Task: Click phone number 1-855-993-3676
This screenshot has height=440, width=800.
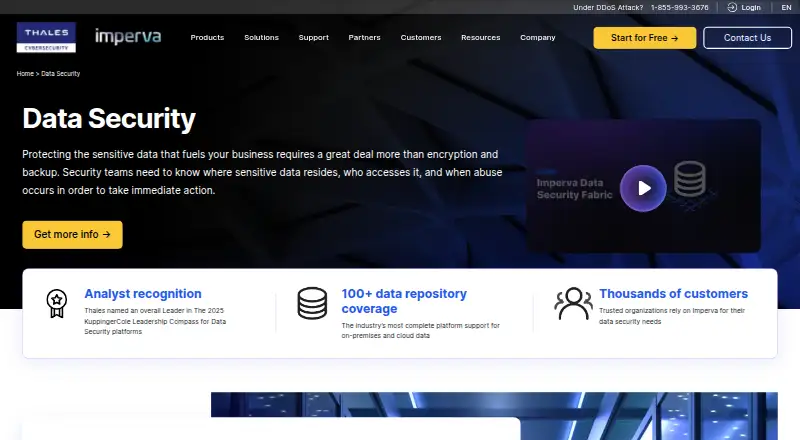Action: [x=680, y=7]
